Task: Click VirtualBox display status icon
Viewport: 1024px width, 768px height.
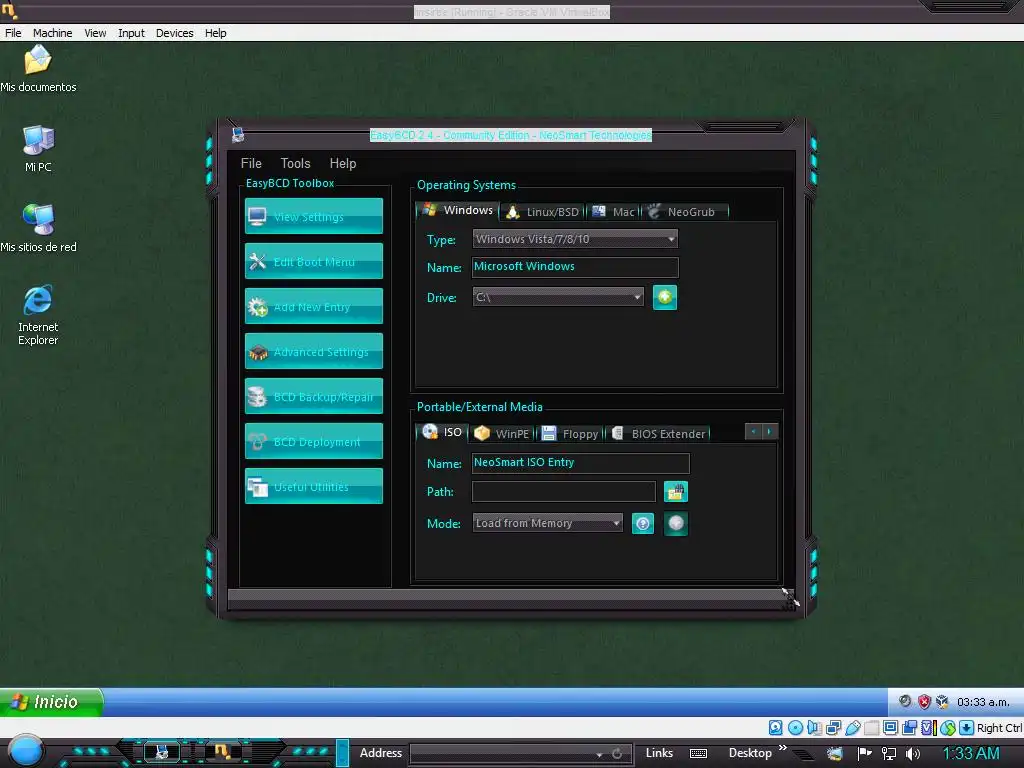Action: (890, 728)
